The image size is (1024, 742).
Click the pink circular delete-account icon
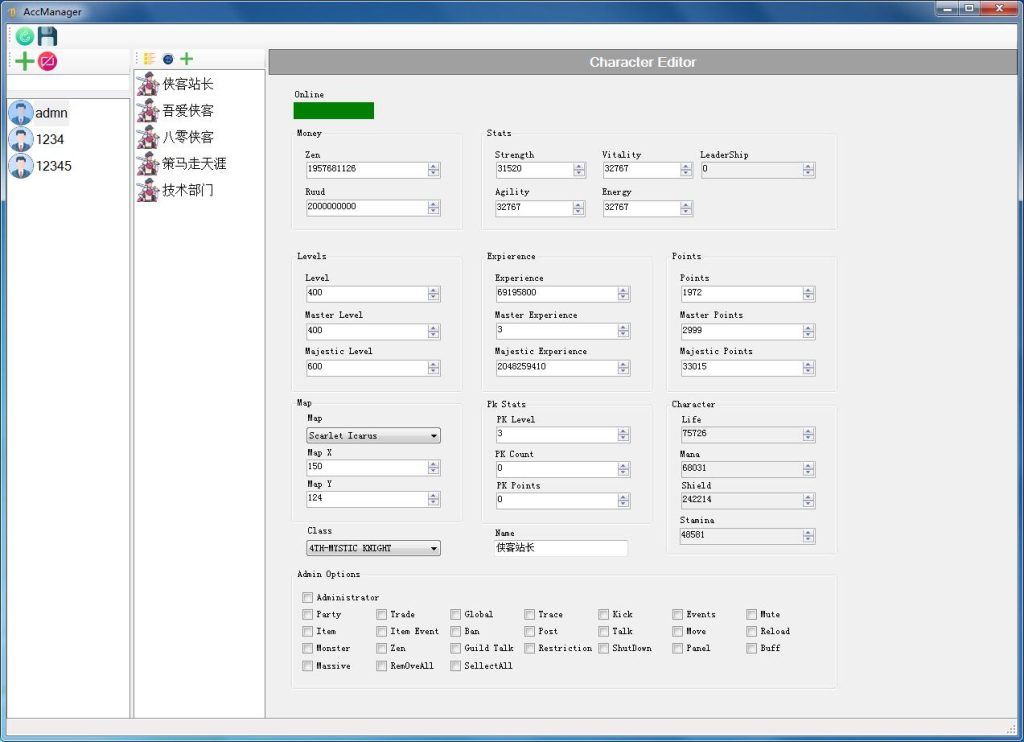click(x=47, y=62)
